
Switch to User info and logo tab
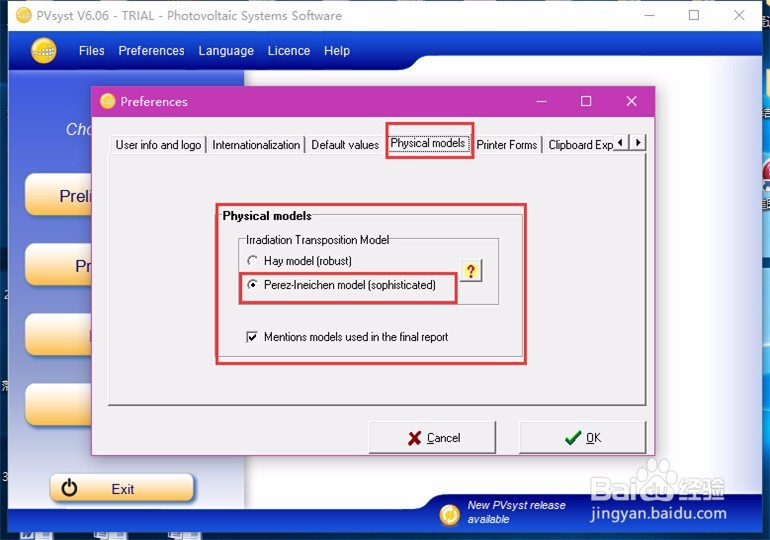pos(158,145)
